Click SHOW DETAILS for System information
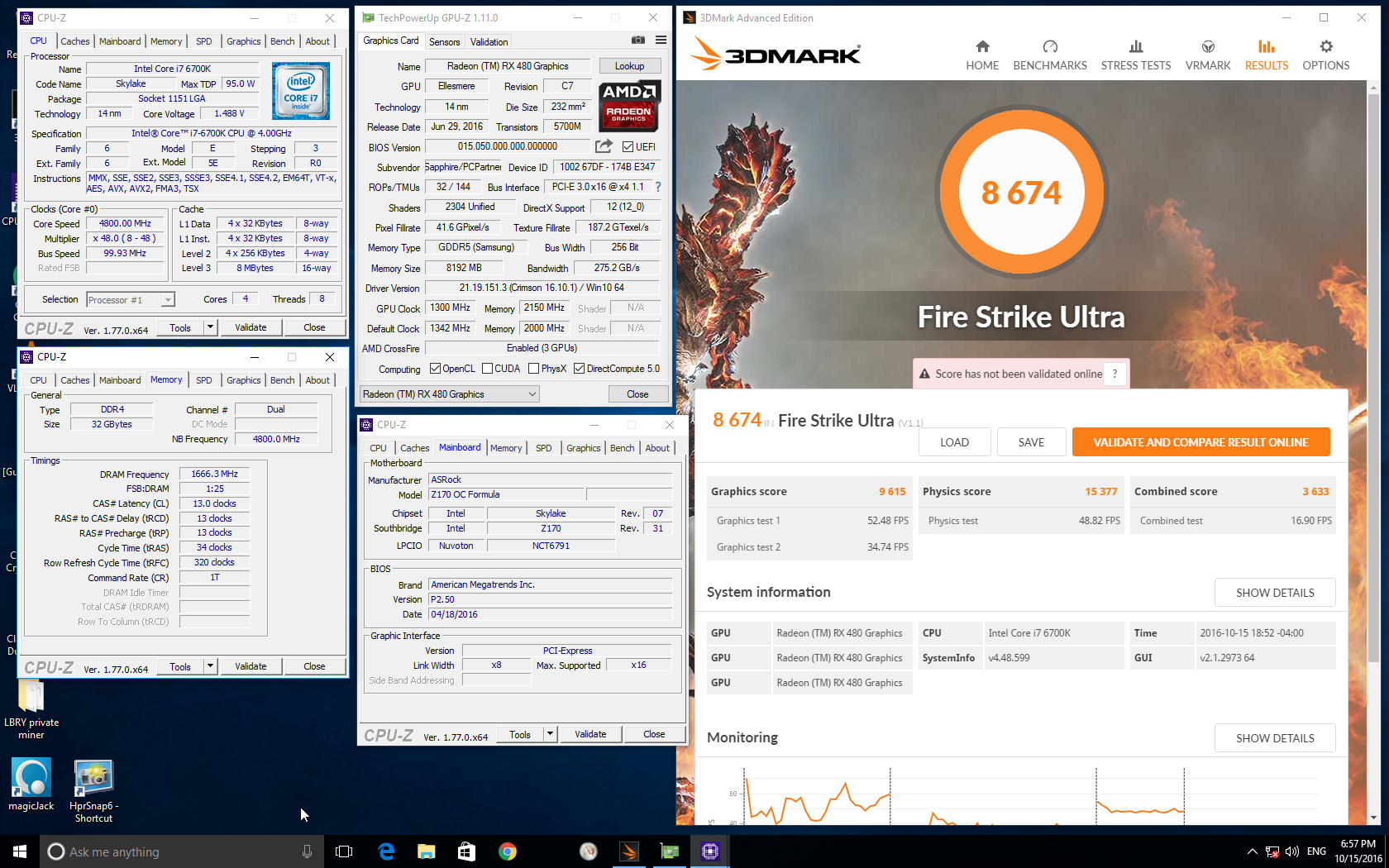The width and height of the screenshot is (1389, 868). pyautogui.click(x=1275, y=593)
